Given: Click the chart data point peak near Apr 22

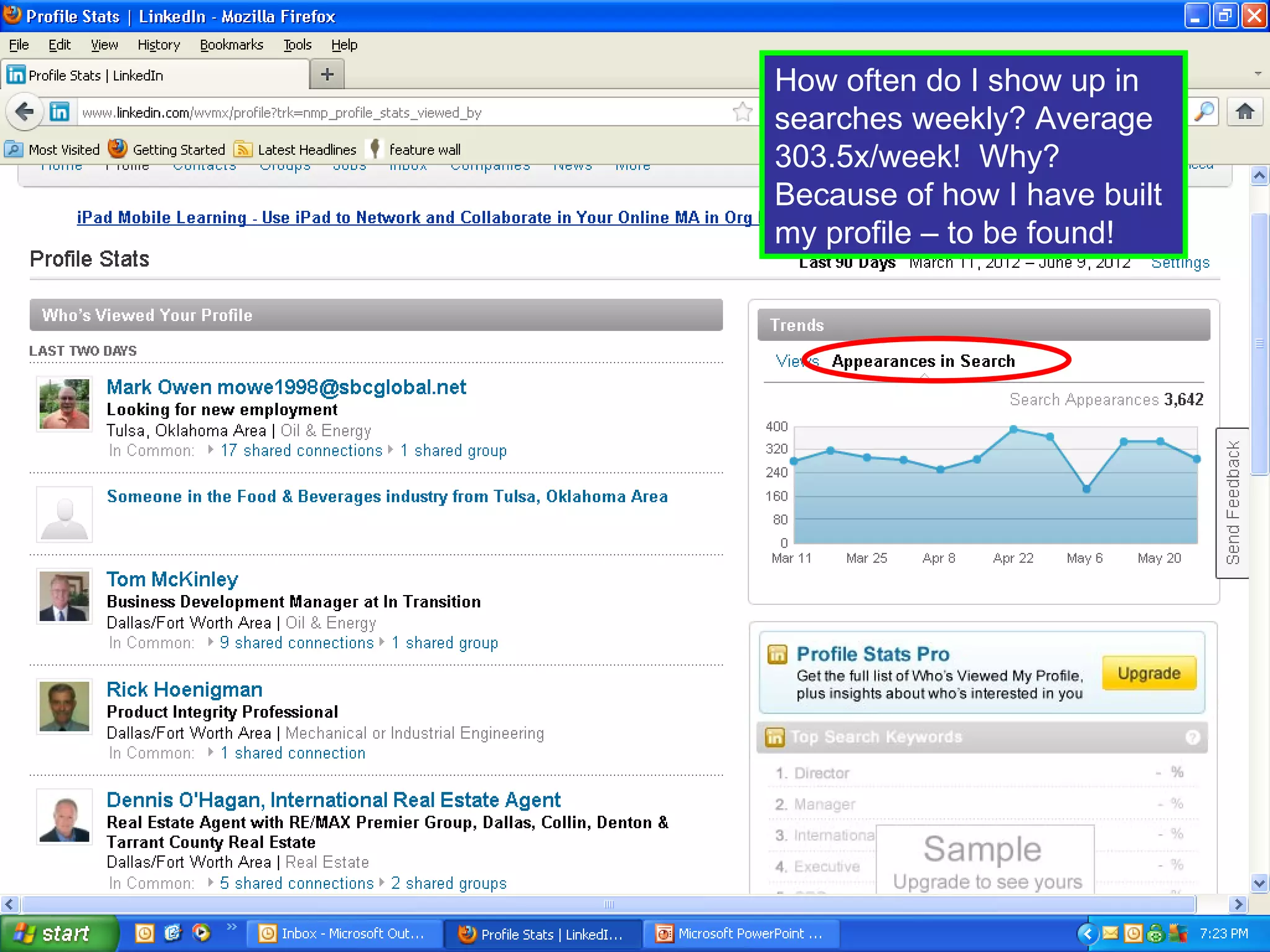Looking at the screenshot, I should (1013, 429).
